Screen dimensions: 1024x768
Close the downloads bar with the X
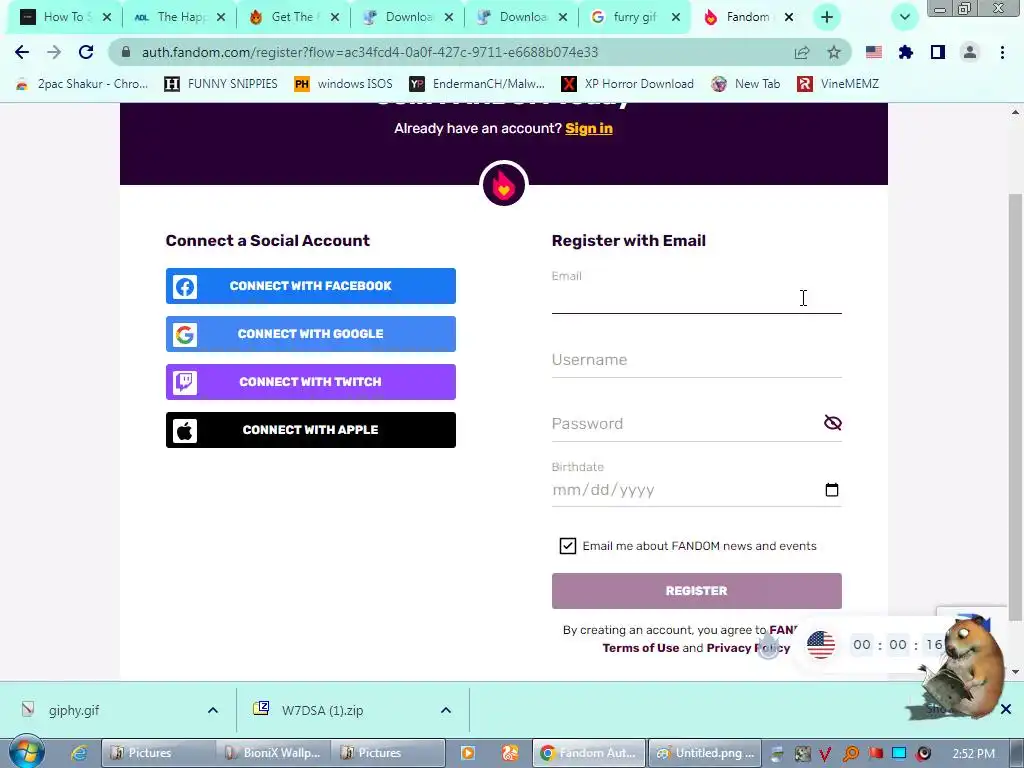1006,709
